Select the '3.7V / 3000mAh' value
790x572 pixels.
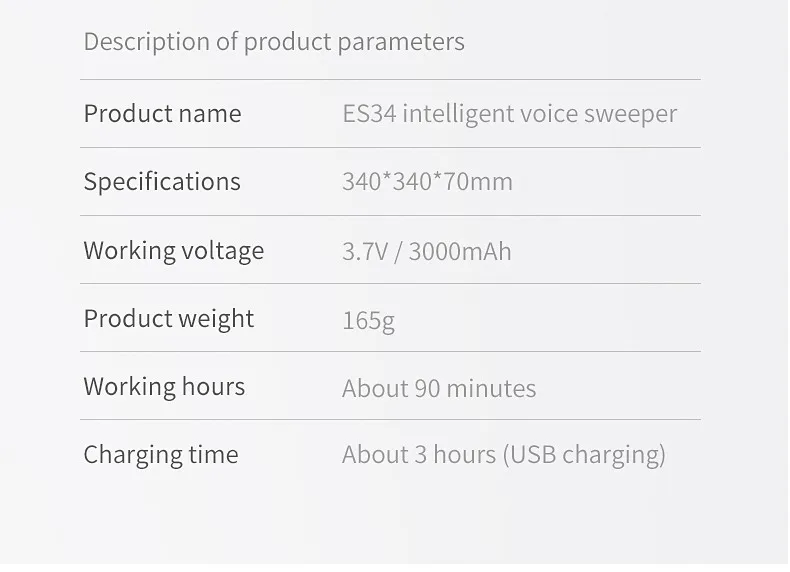[x=426, y=251]
